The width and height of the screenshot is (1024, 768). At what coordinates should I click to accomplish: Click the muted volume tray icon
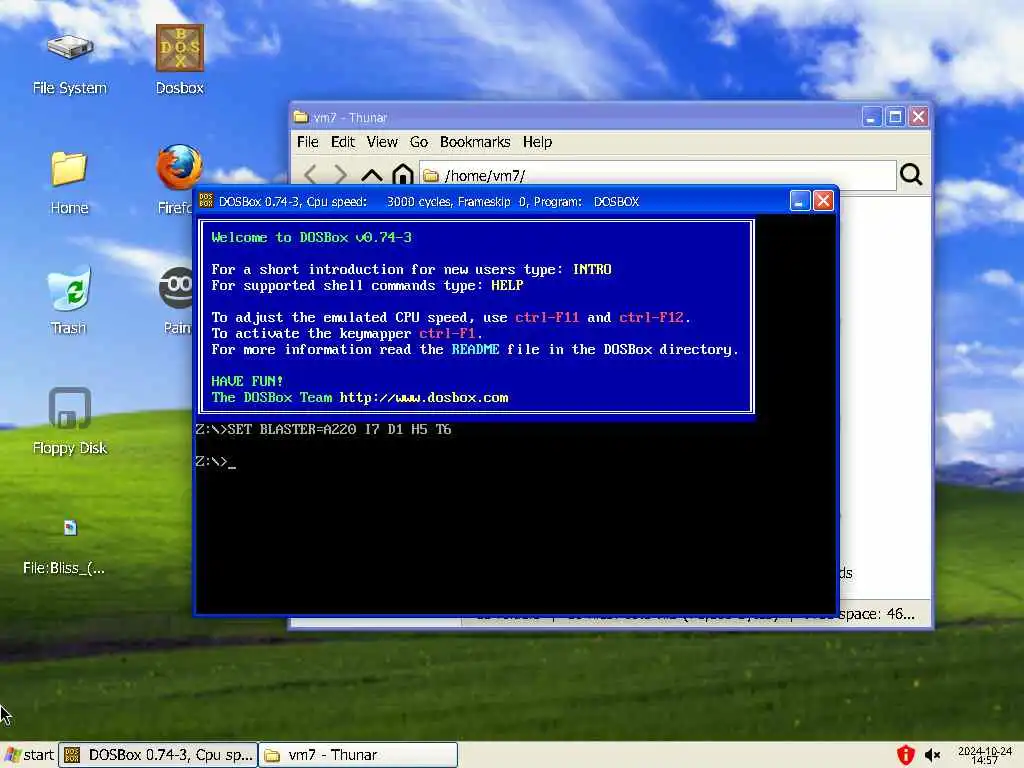click(x=933, y=756)
